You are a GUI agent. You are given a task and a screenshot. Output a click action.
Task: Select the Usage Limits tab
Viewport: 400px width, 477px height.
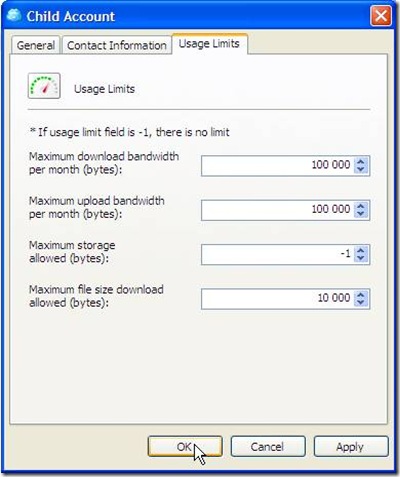click(209, 44)
